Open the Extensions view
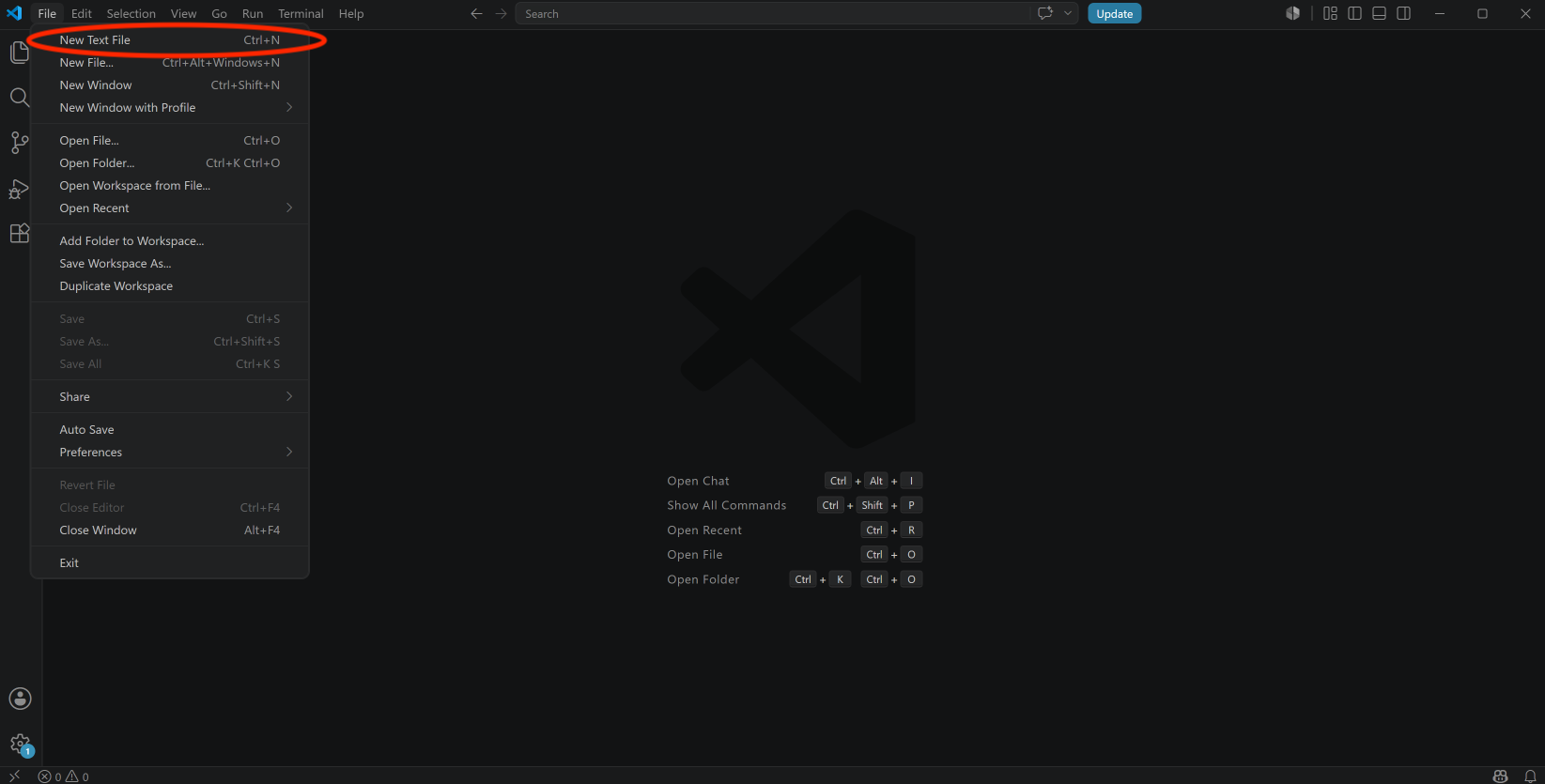The width and height of the screenshot is (1545, 784). coord(19,233)
